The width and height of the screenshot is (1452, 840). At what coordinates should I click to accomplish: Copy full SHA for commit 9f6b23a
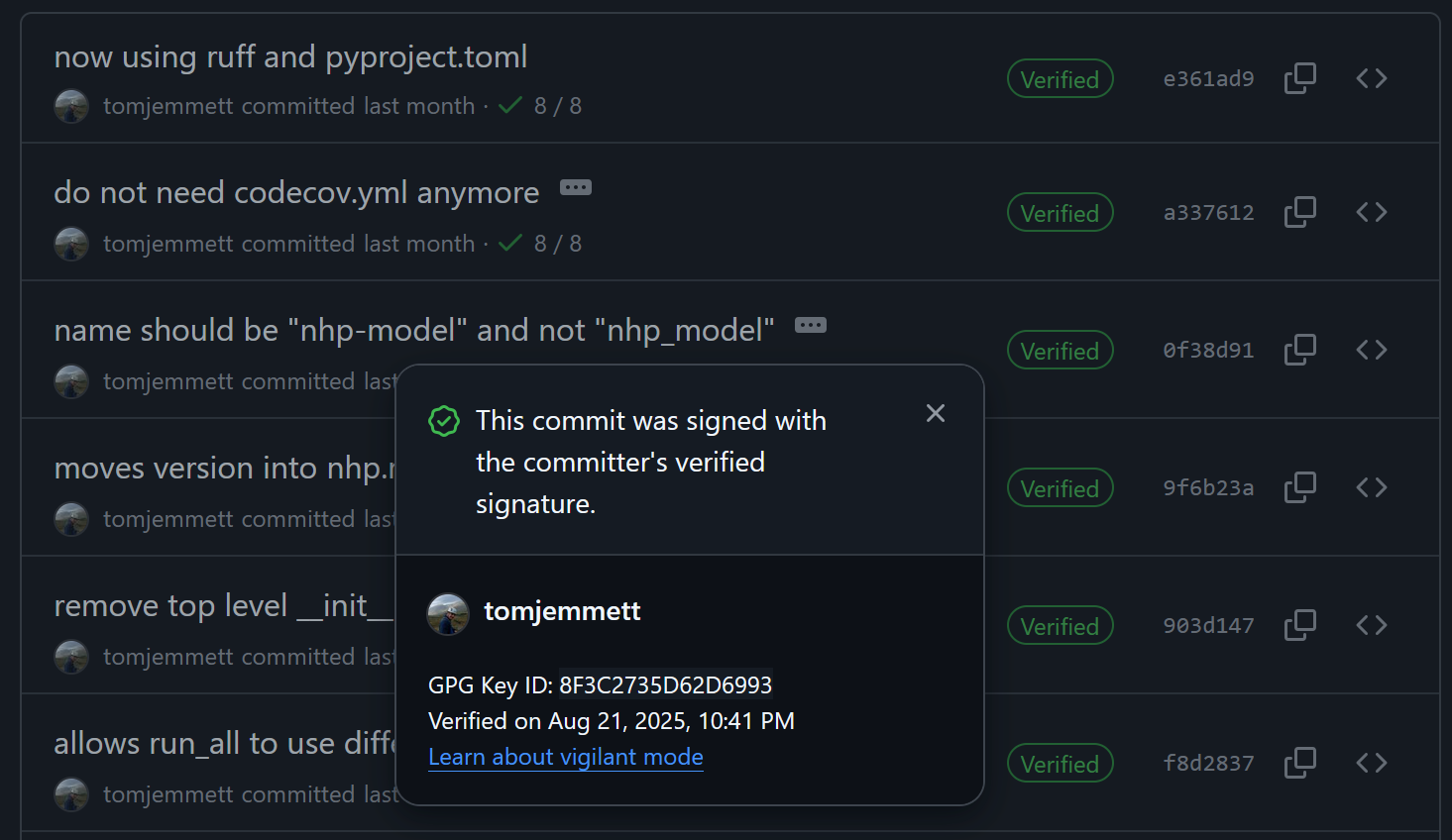point(1299,487)
